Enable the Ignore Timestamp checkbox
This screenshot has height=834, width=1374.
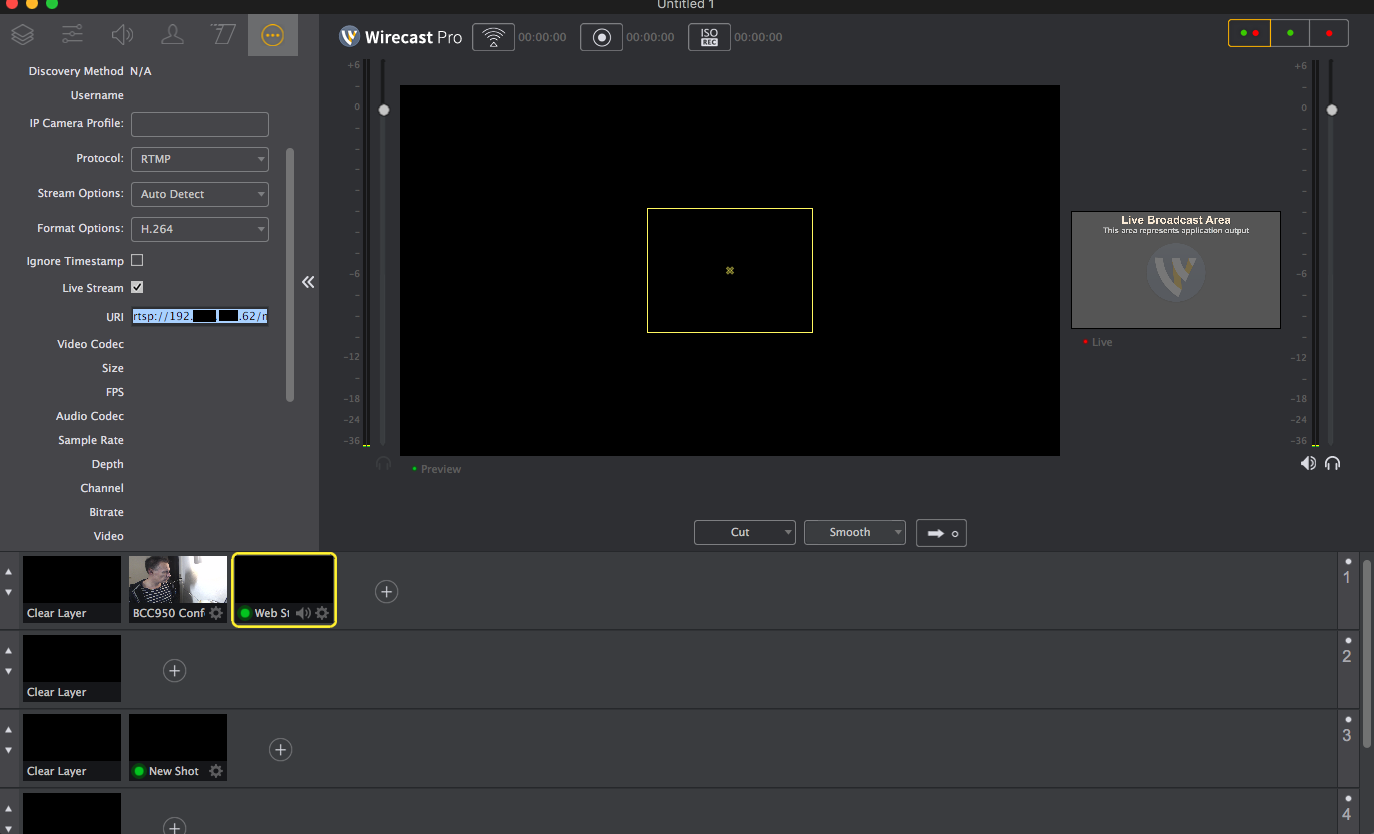point(137,260)
